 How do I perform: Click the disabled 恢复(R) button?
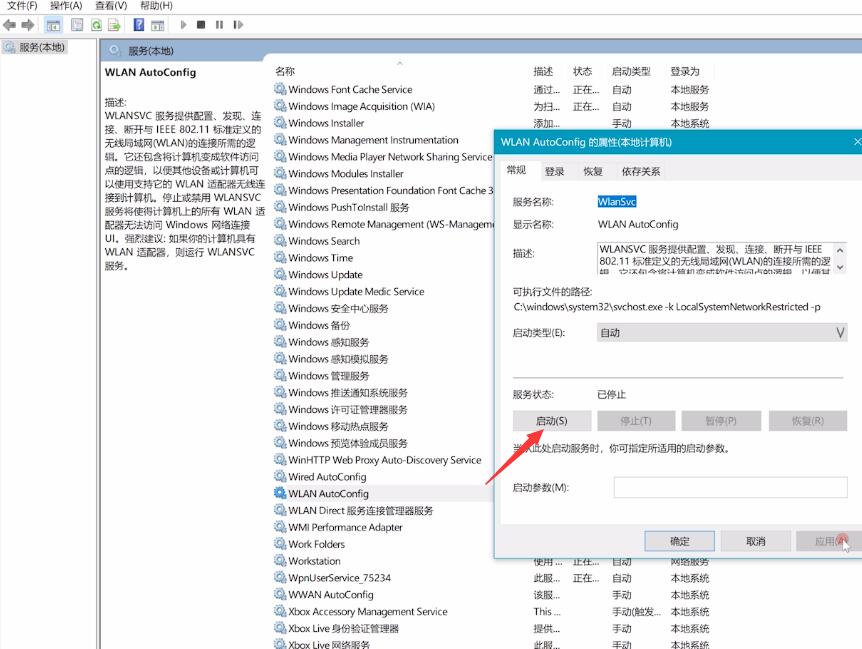808,421
